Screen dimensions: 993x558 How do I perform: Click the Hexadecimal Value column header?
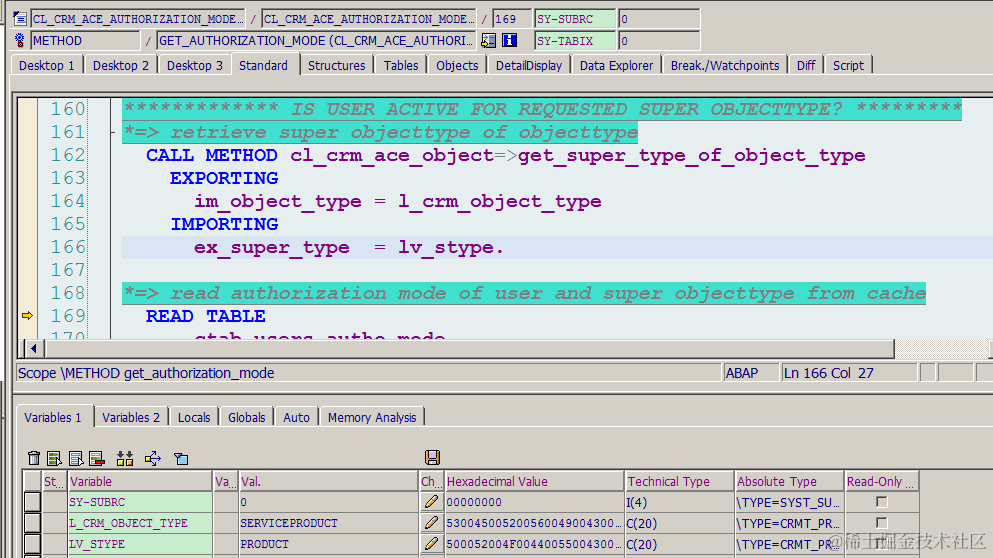tap(534, 481)
